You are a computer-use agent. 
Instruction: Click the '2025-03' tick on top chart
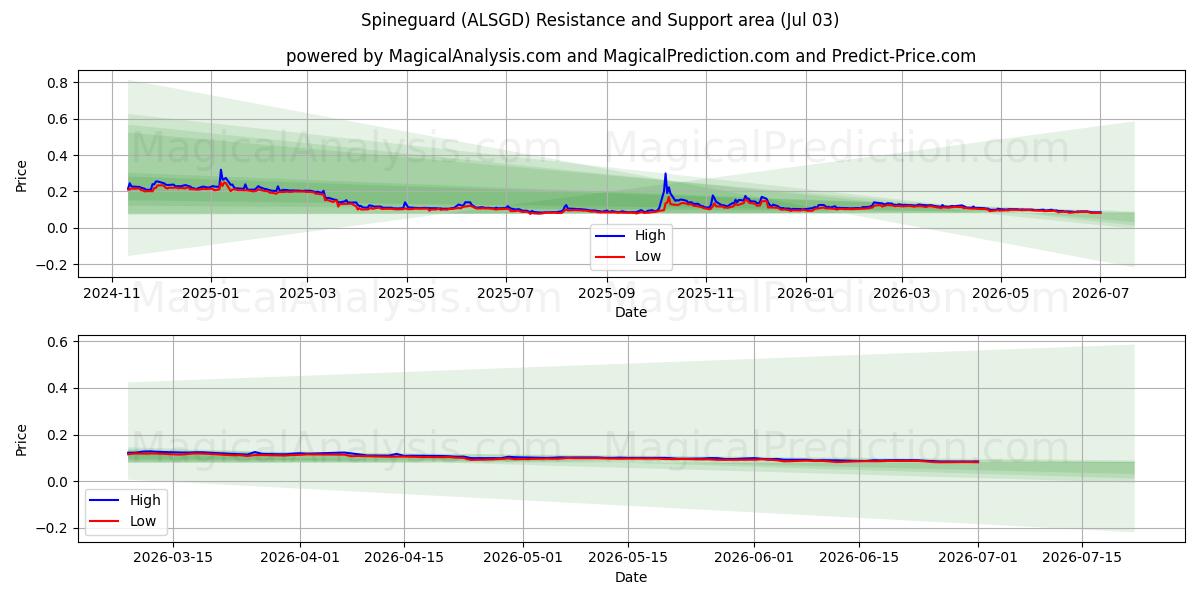(307, 294)
